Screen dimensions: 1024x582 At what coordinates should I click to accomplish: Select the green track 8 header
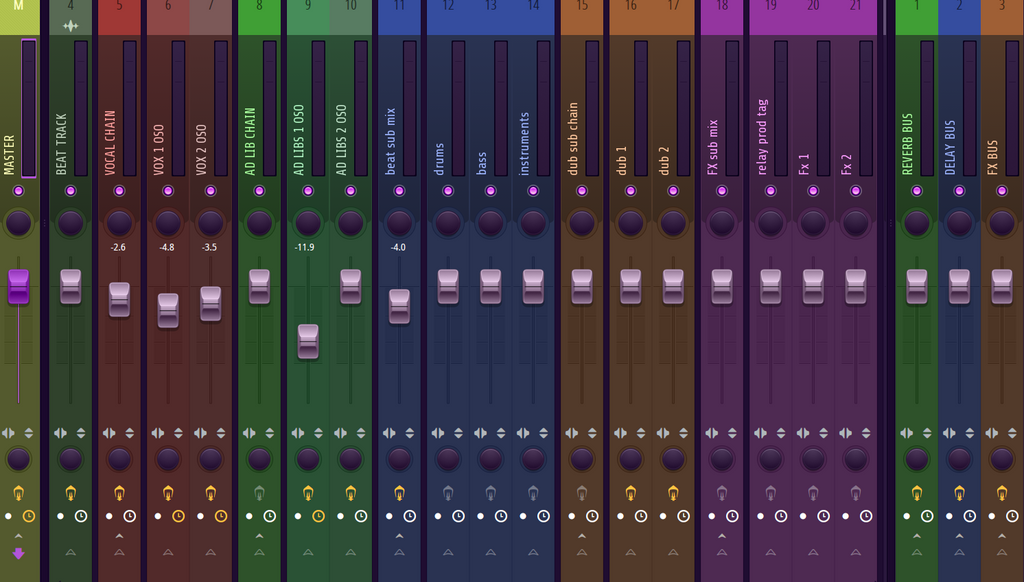pos(259,17)
